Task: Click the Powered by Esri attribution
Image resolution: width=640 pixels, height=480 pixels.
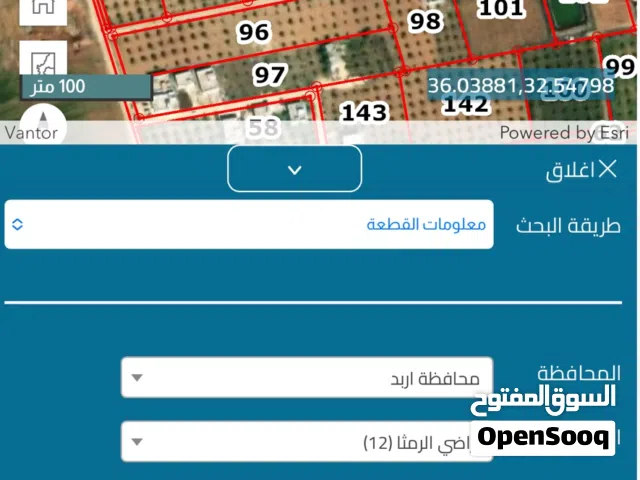Action: (x=564, y=133)
